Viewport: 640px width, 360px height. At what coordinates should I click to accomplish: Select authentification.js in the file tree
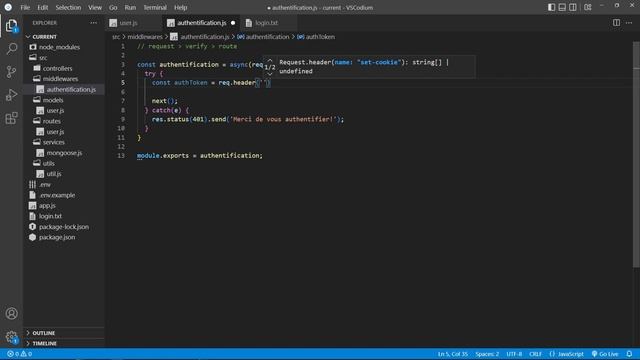(71, 89)
